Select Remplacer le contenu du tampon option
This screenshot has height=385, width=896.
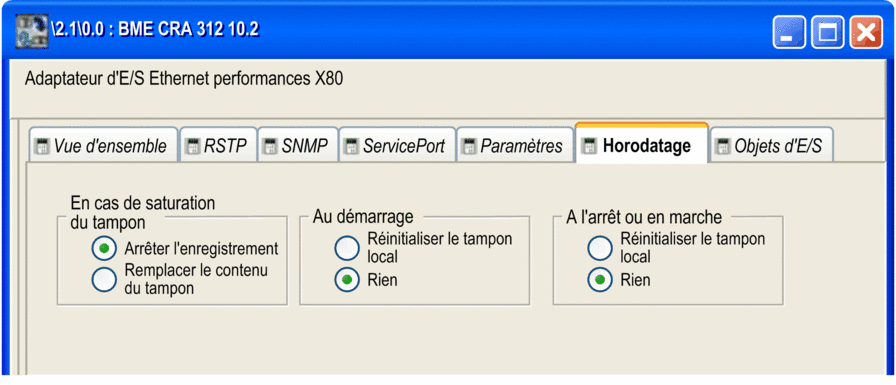coord(104,279)
